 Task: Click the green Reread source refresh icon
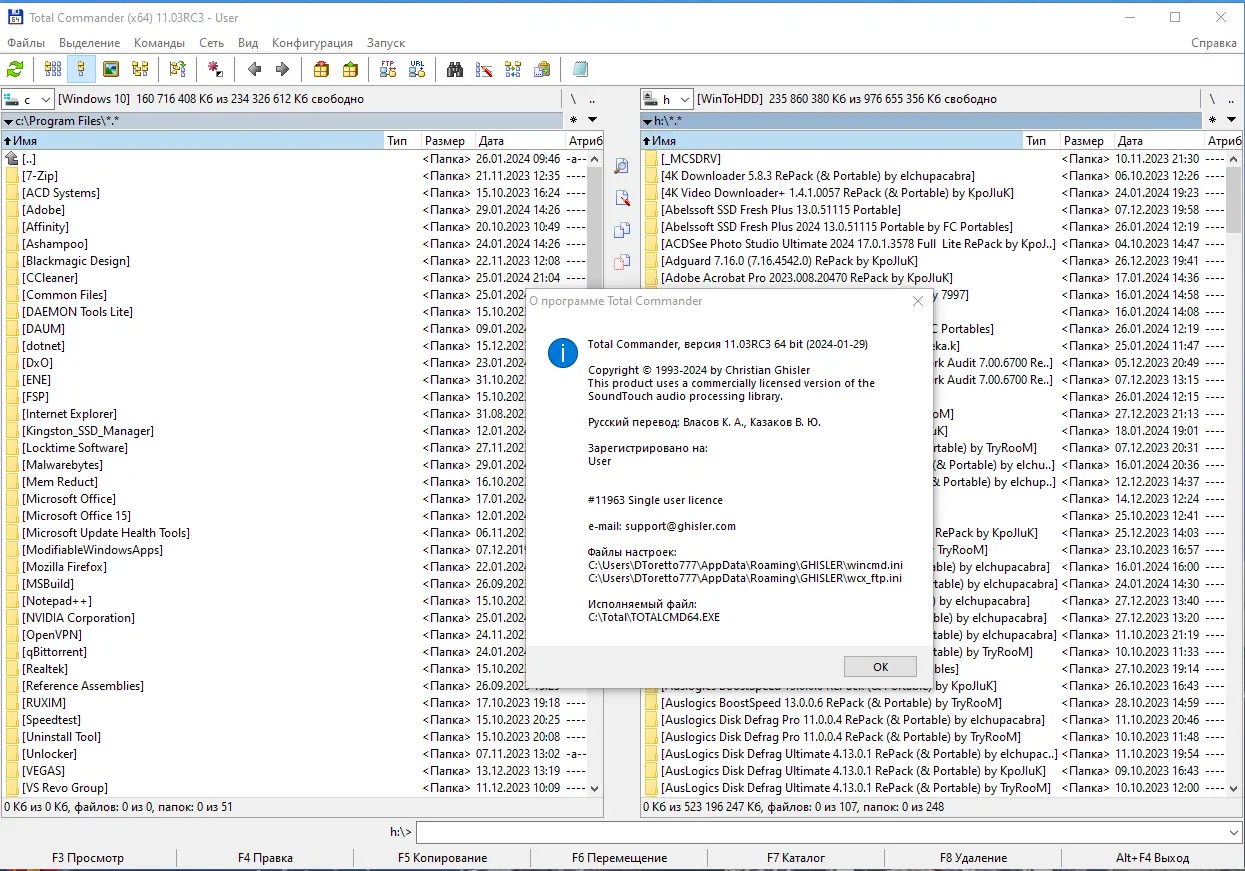15,69
